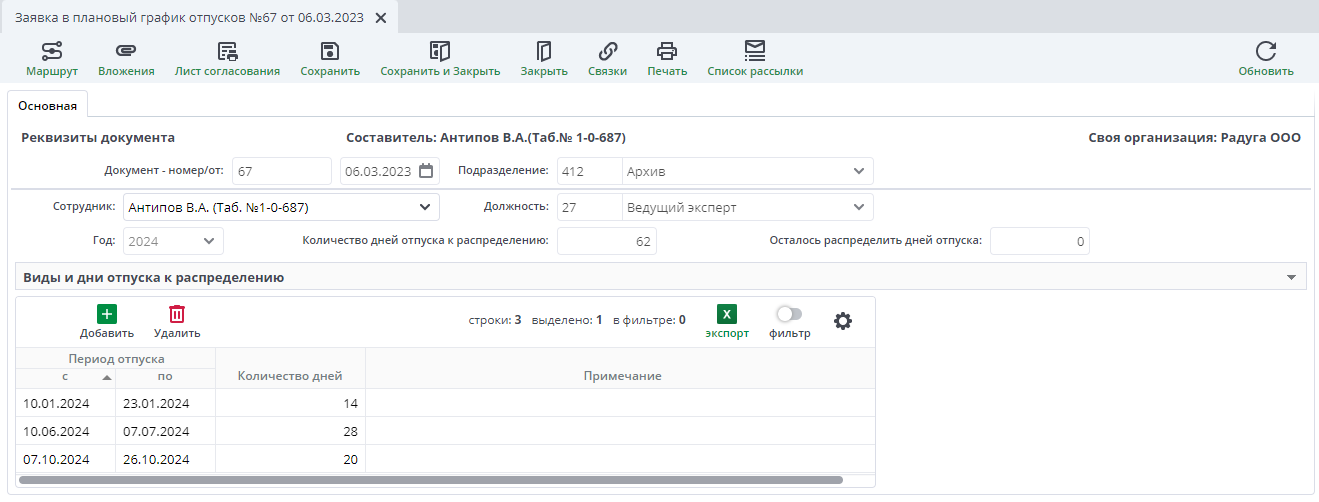Open the Маршрут route tool
Image resolution: width=1319 pixels, height=502 pixels.
coord(52,59)
